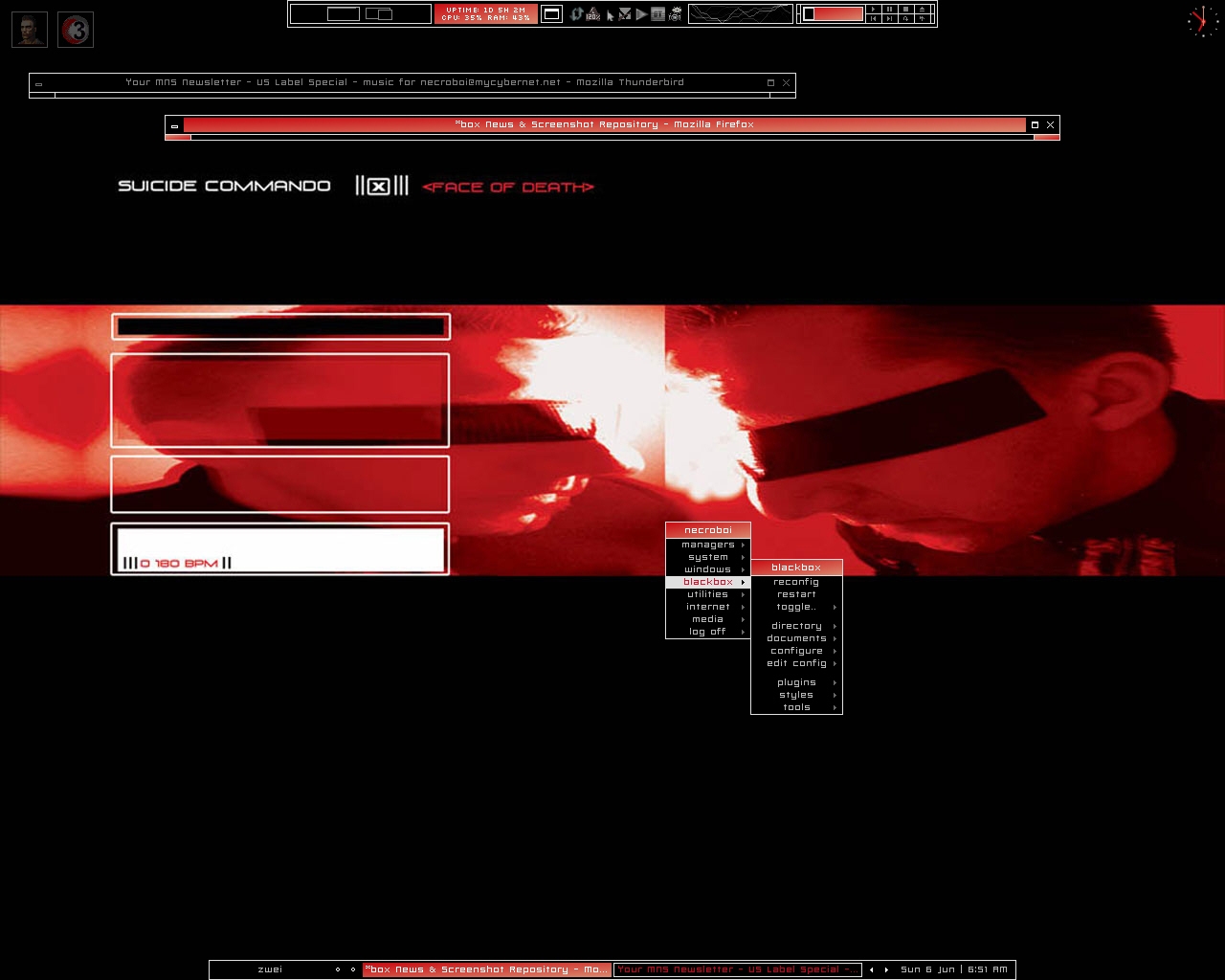
Task: Maximize the Firefox window
Action: [1035, 125]
